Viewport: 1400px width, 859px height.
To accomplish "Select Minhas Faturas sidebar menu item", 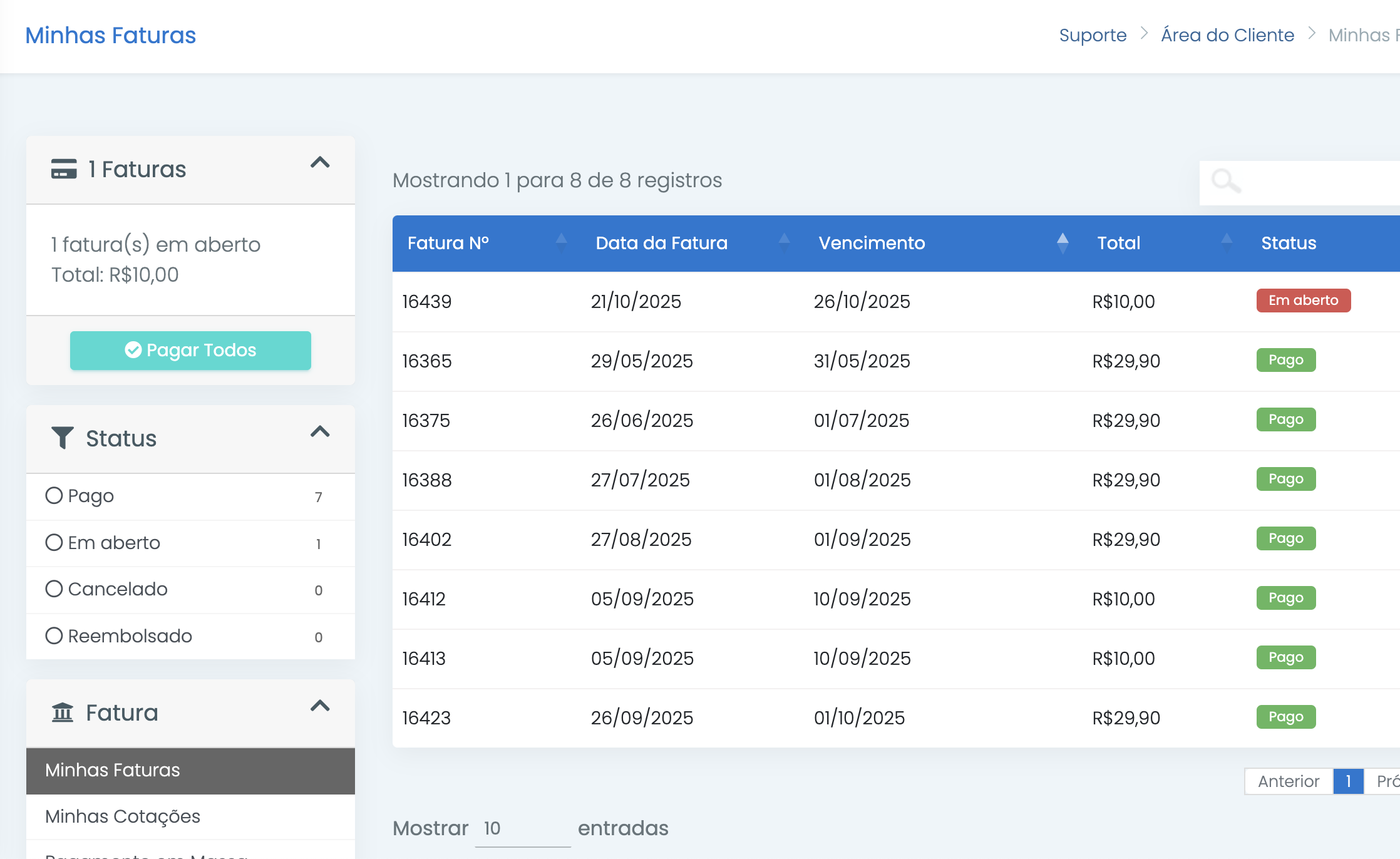I will [x=113, y=770].
